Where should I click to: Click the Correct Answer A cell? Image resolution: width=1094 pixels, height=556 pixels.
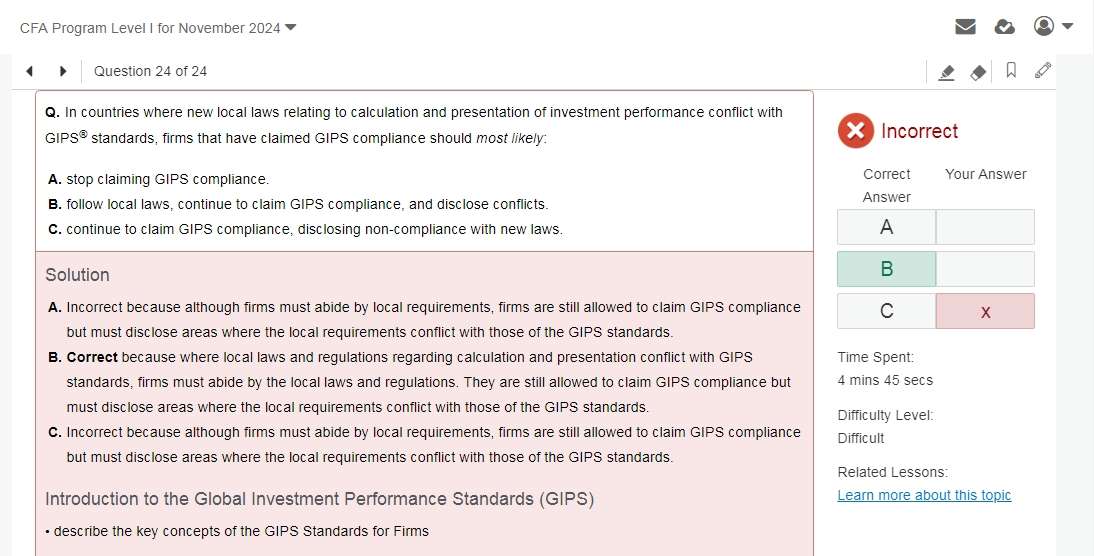coord(886,227)
